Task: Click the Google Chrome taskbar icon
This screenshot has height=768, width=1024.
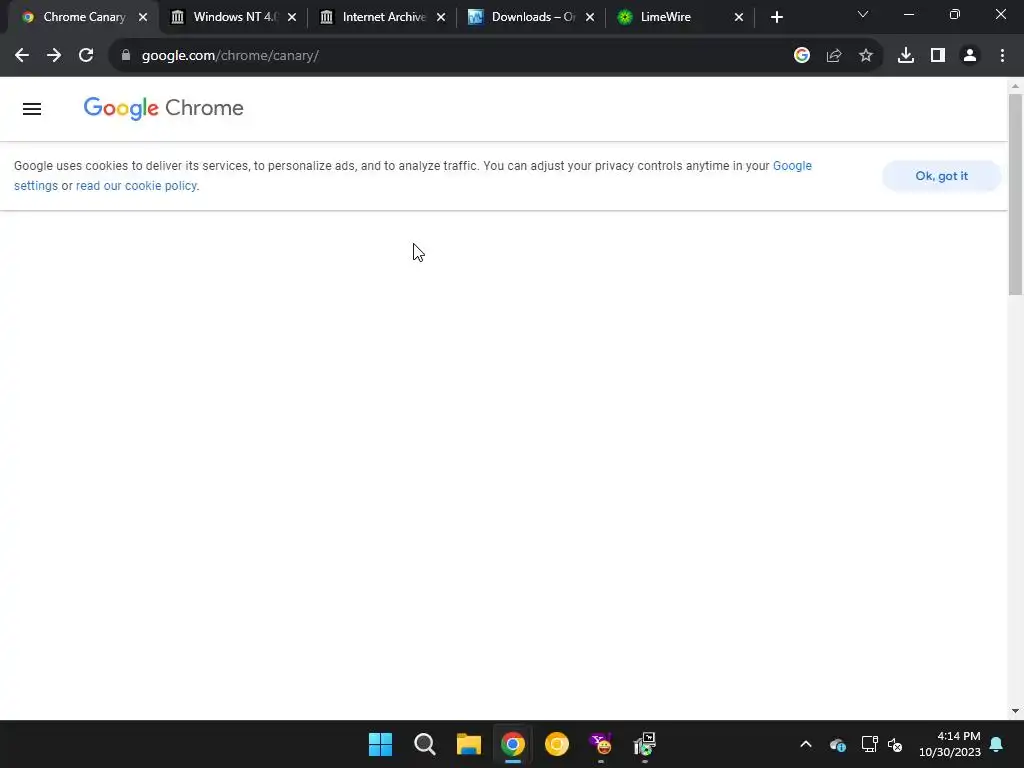Action: pyautogui.click(x=513, y=744)
